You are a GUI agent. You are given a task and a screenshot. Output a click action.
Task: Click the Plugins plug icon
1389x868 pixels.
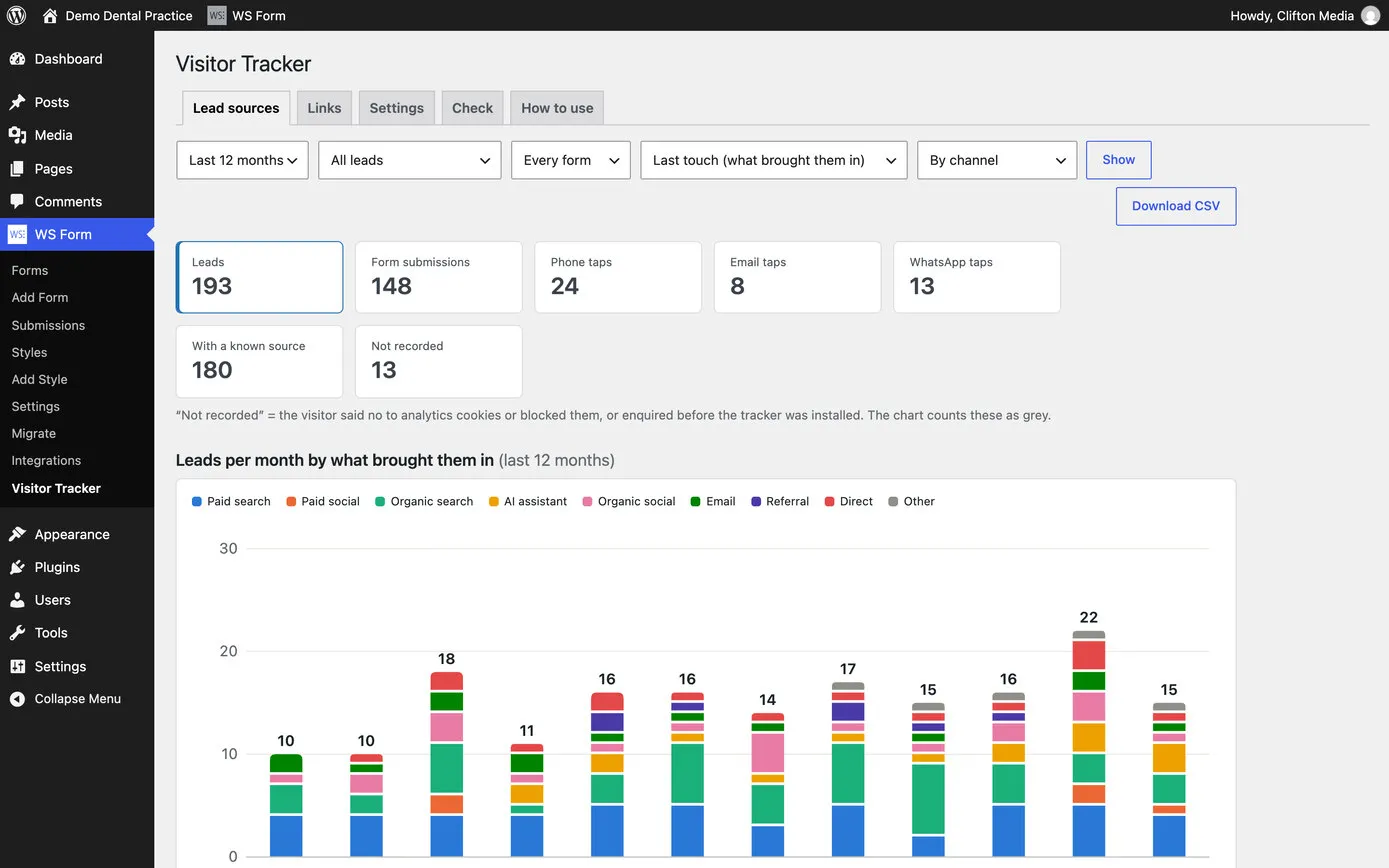point(17,567)
